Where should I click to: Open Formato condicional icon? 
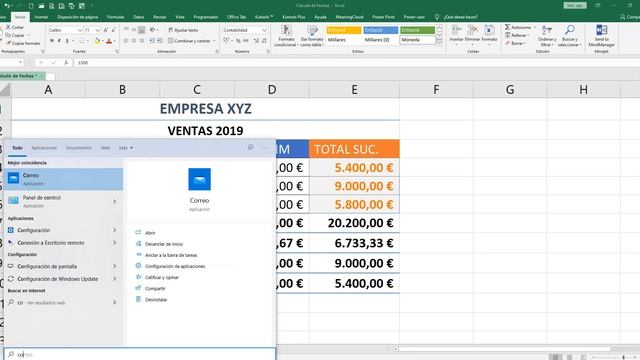[x=287, y=31]
